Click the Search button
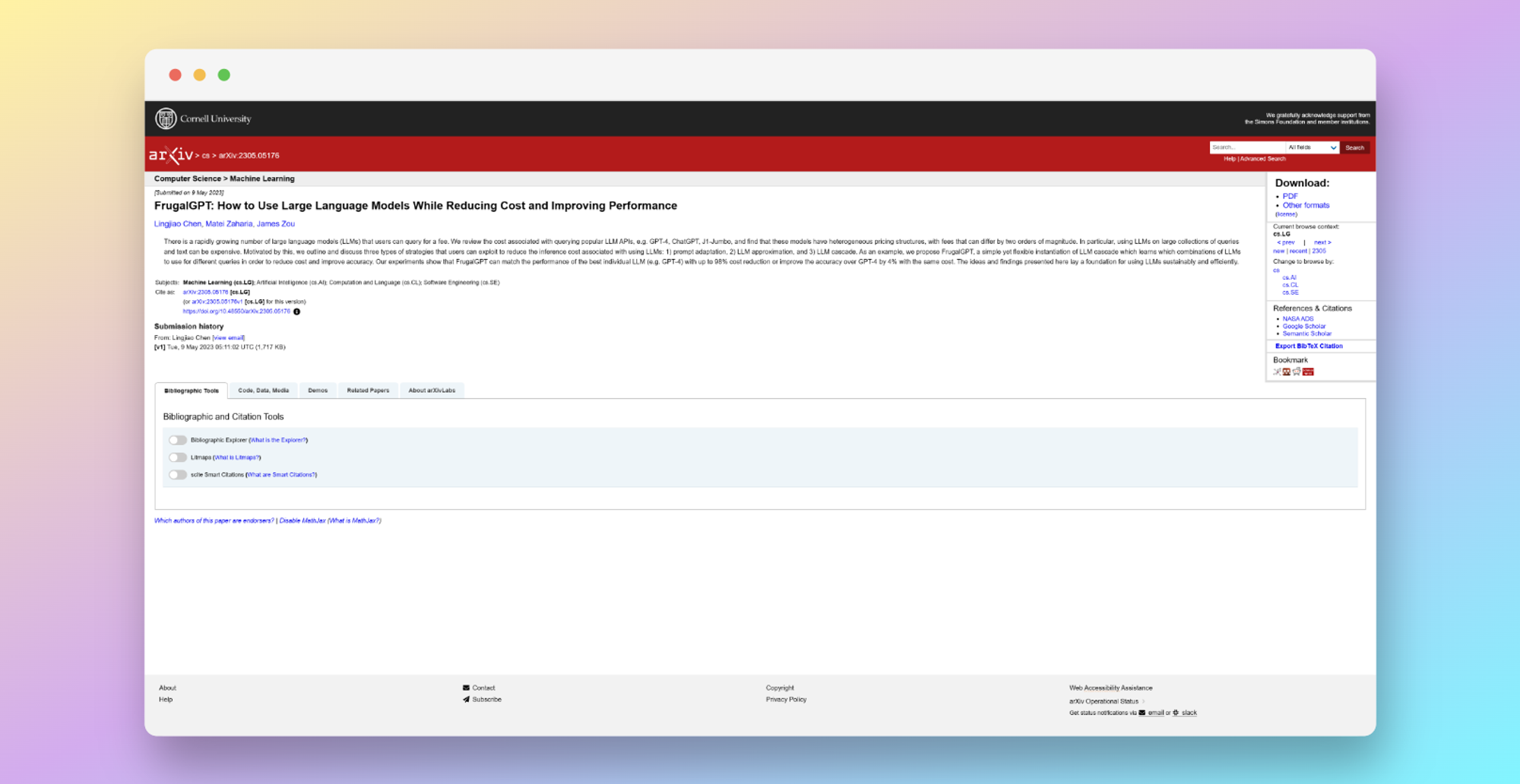 pyautogui.click(x=1355, y=147)
